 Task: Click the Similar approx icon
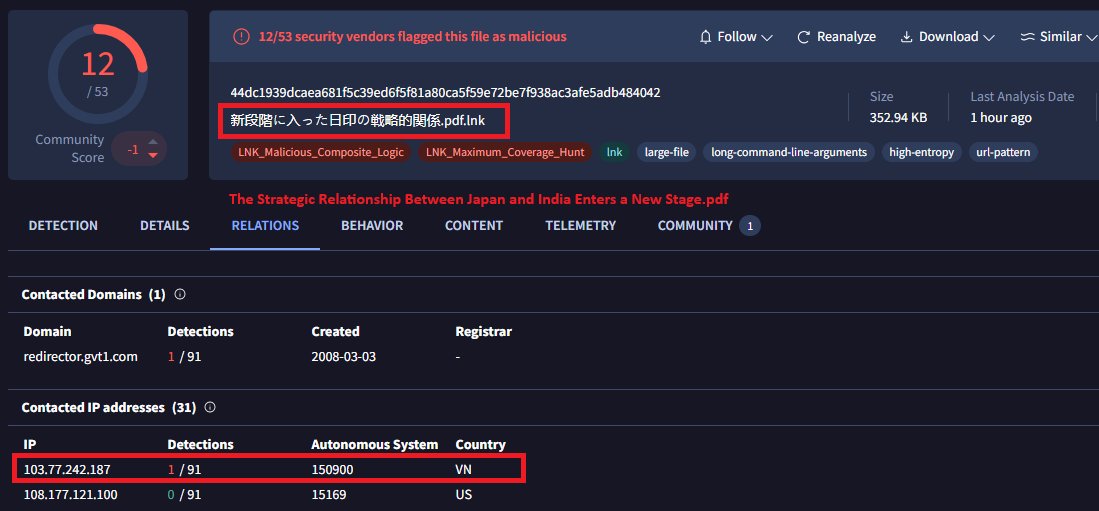tap(1028, 36)
